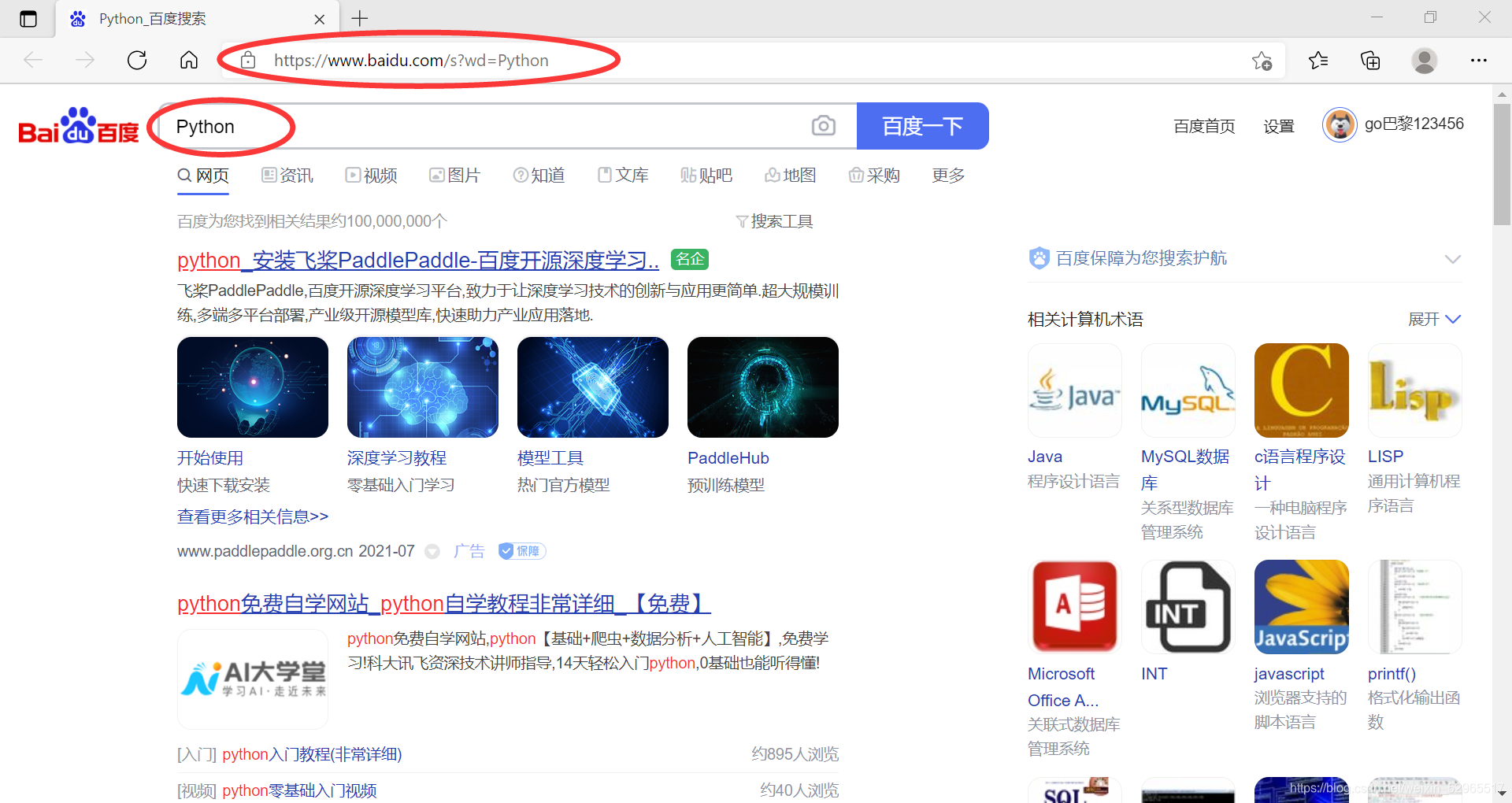
Task: Switch to the 贴吧 tab
Action: (706, 175)
